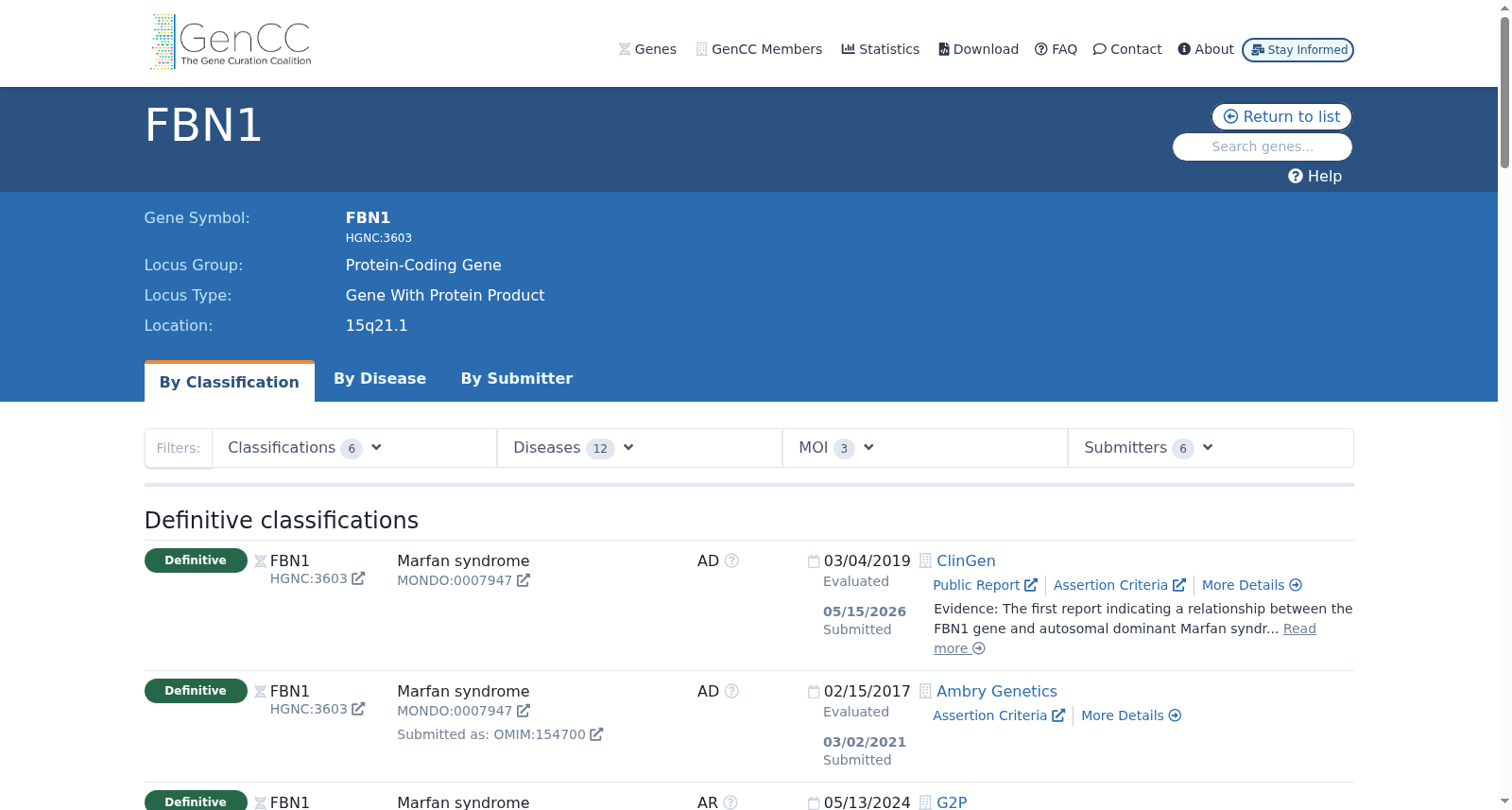
Task: Open MONDO:0007947 link in Ambry row
Action: (x=463, y=711)
